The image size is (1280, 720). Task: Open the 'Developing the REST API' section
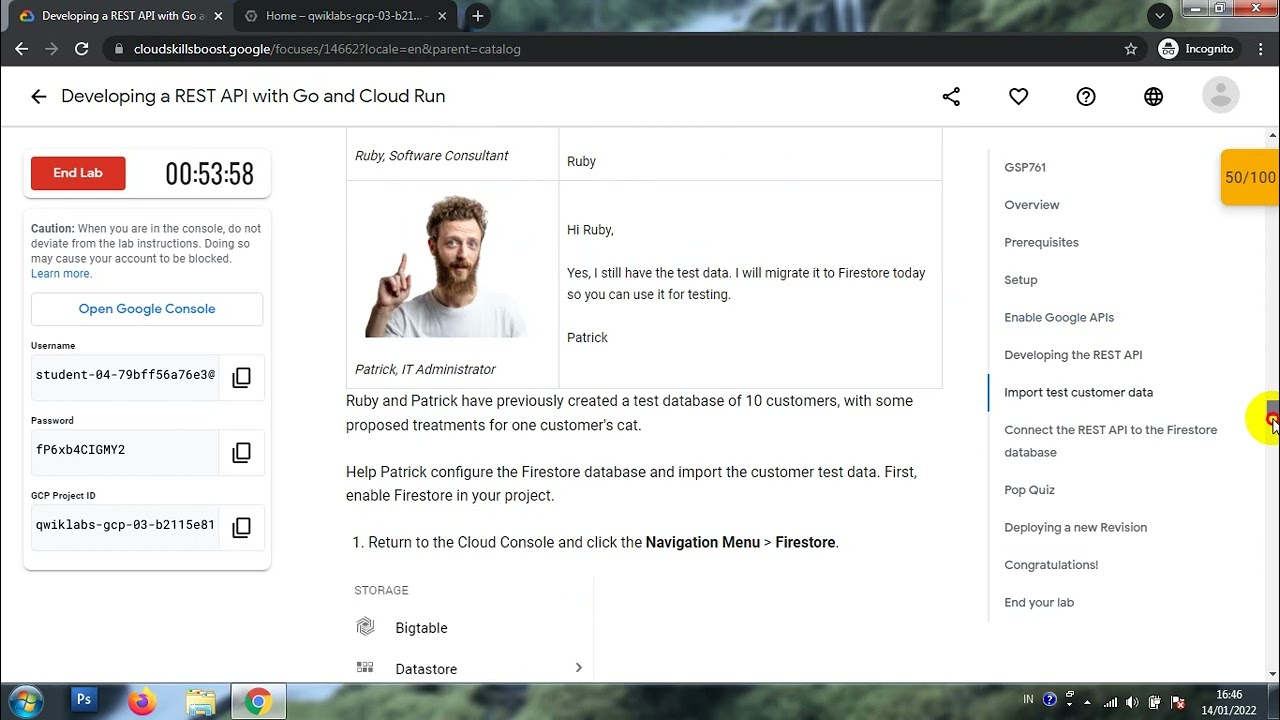point(1073,355)
